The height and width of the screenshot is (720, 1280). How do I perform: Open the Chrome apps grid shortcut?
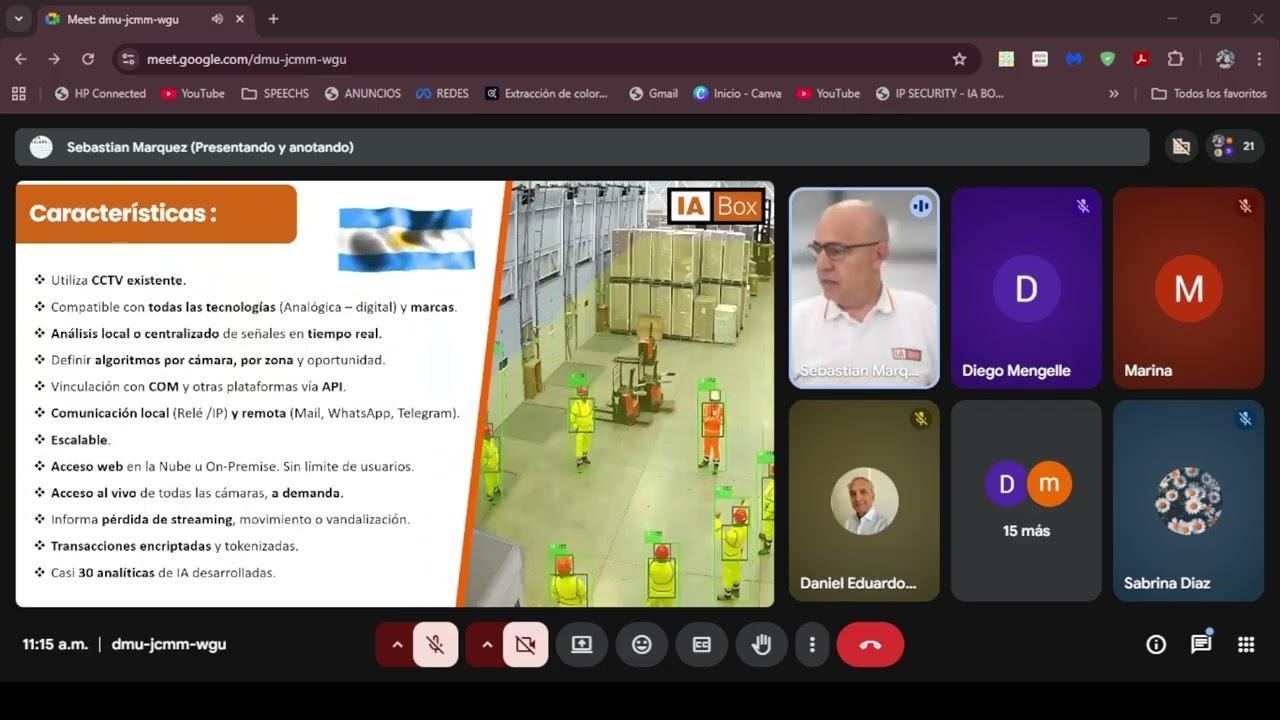click(18, 93)
